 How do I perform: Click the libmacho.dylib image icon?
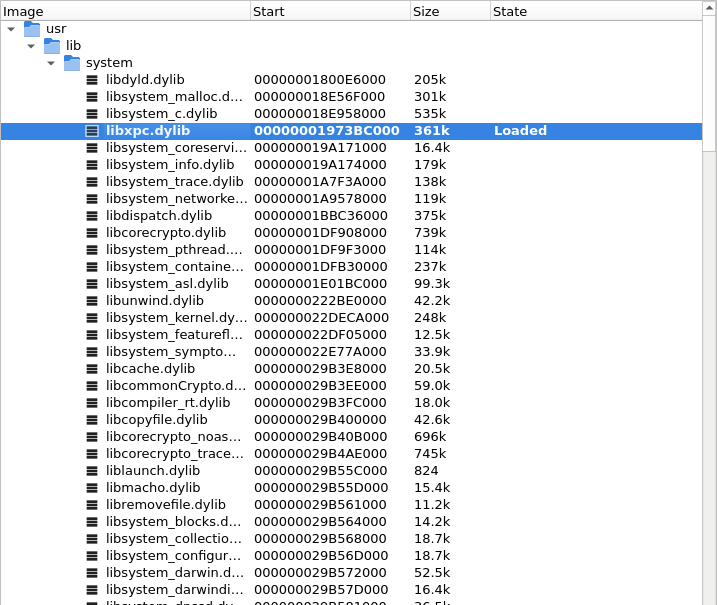[92, 488]
